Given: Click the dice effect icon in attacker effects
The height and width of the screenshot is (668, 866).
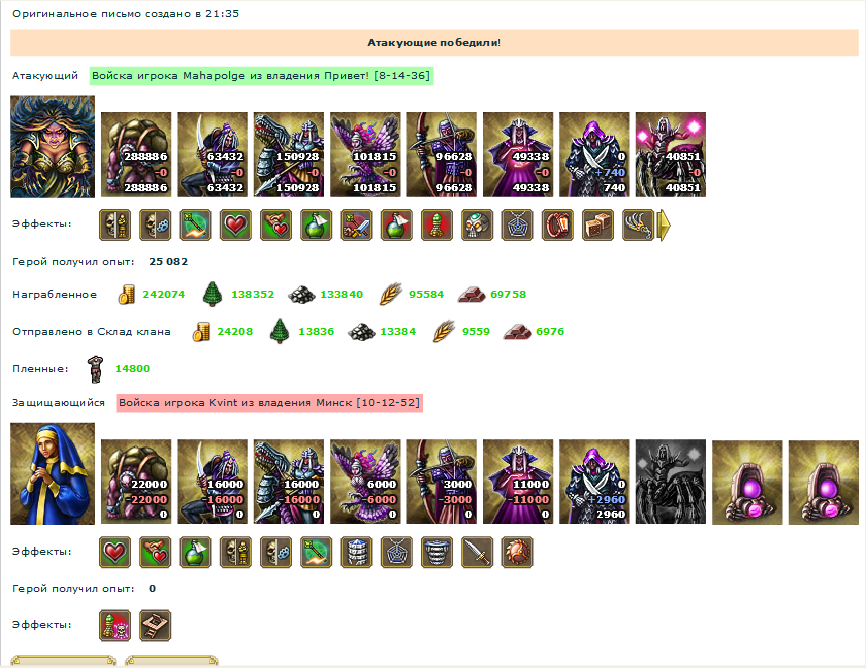Looking at the screenshot, I should [598, 225].
